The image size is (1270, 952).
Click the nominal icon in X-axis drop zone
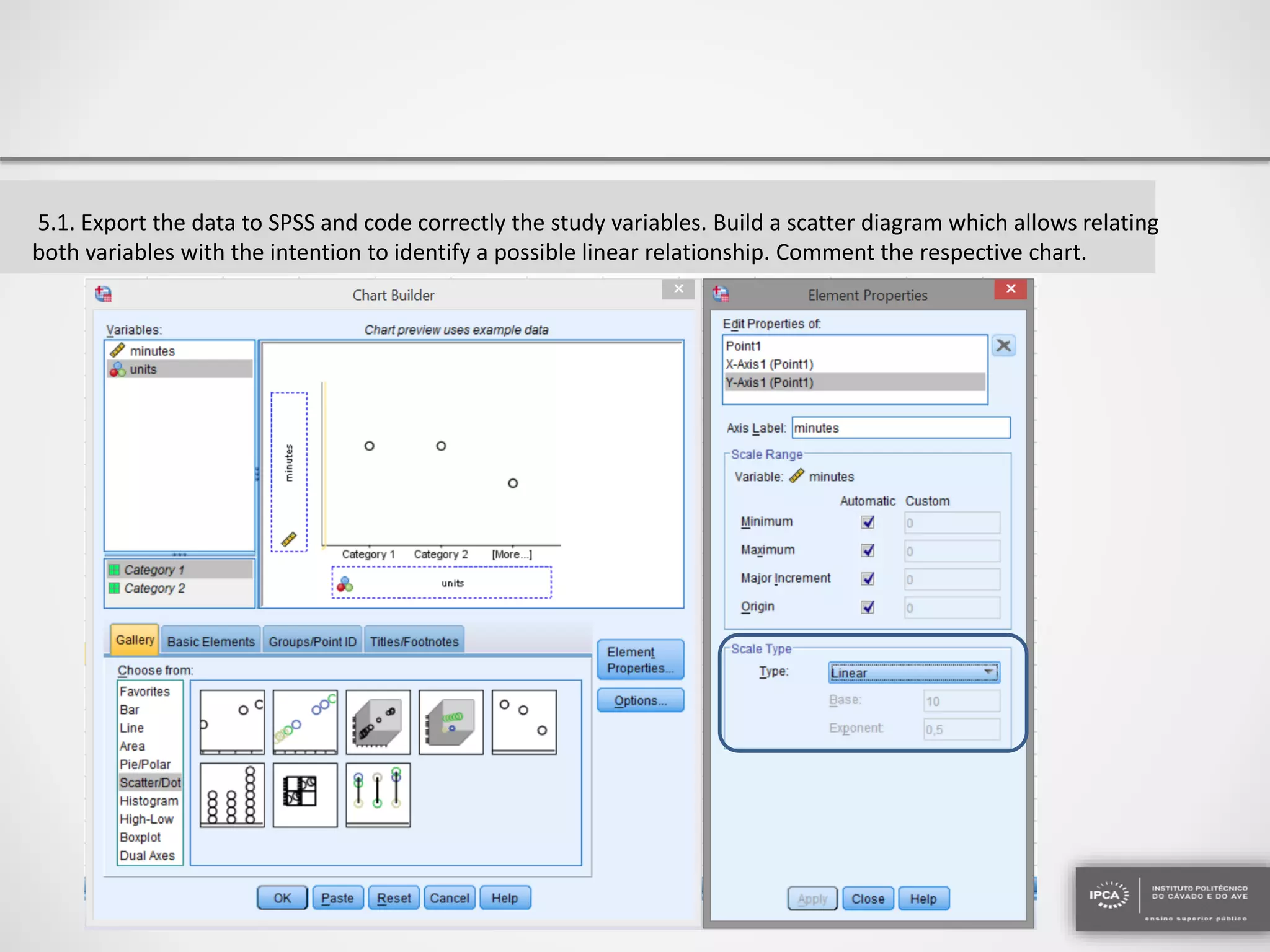(345, 584)
